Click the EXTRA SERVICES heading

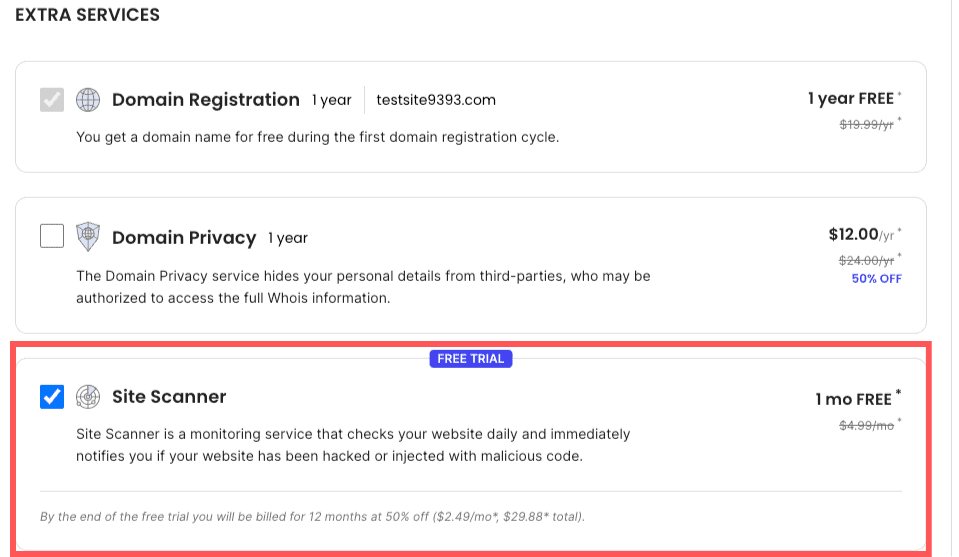(x=88, y=15)
